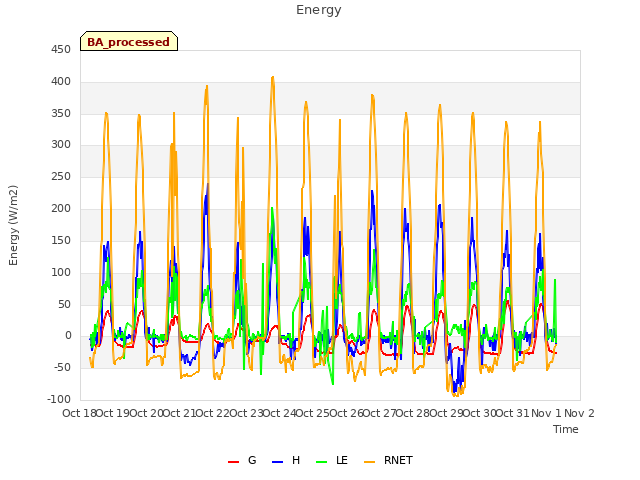
Task: Toggle the G series legend entry
Action: point(242,460)
